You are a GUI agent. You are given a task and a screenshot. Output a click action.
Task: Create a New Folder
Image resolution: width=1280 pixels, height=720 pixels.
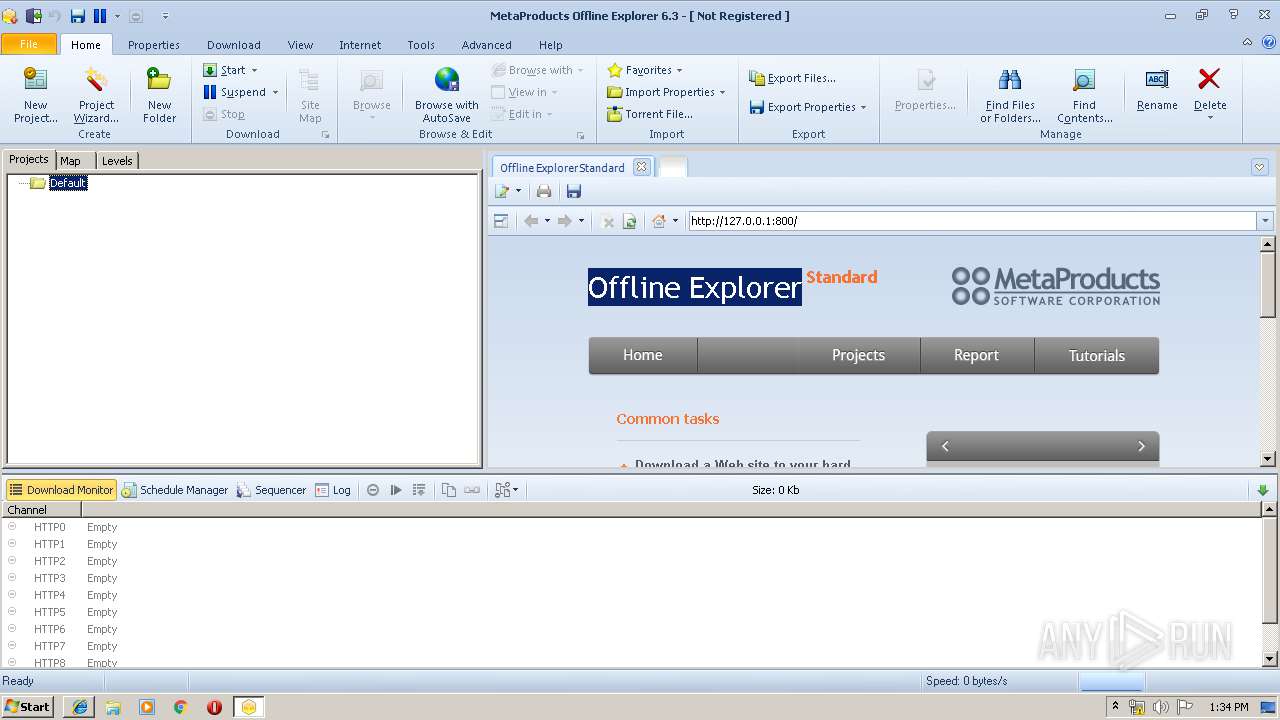pos(159,95)
